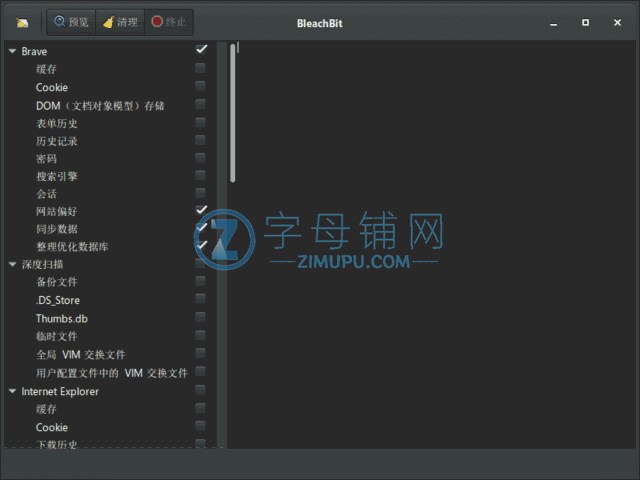The width and height of the screenshot is (640, 480).
Task: Collapse the Brave tree group
Action: [12, 51]
